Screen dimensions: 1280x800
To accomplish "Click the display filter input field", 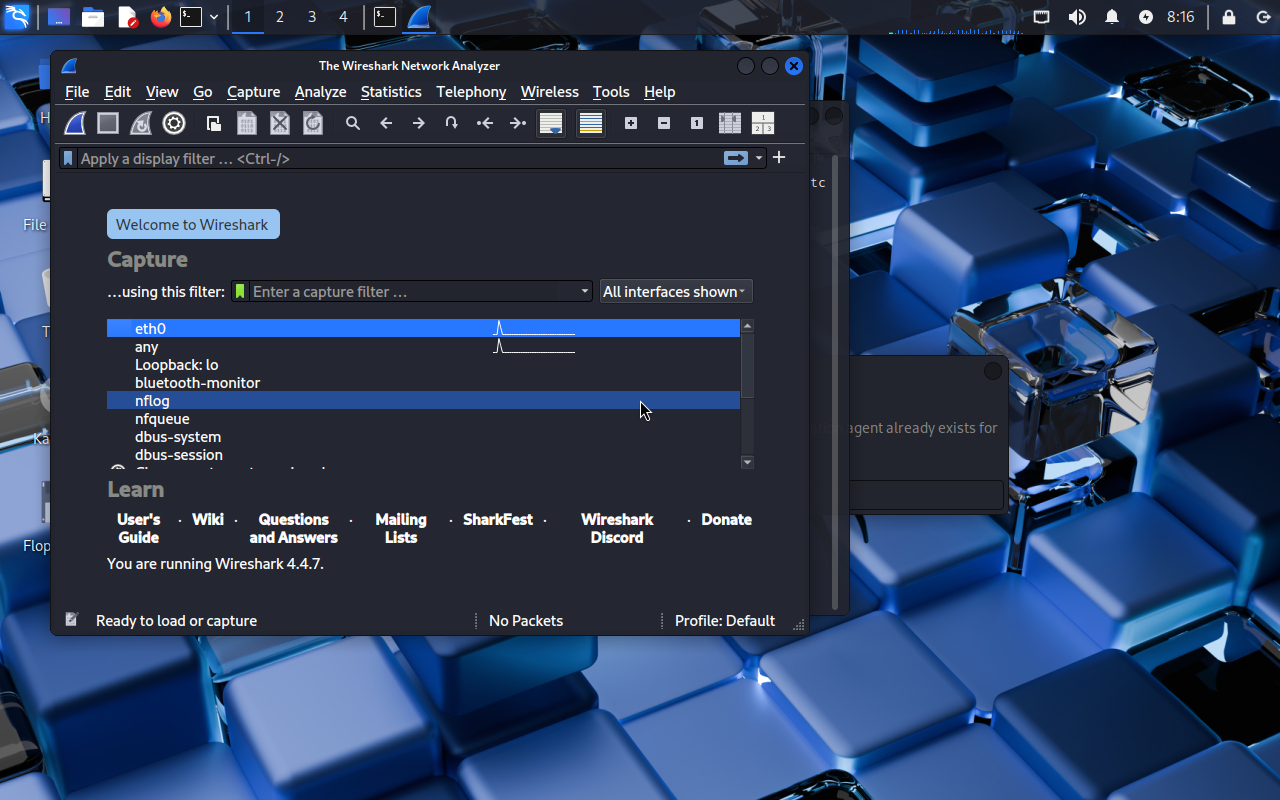I will click(x=398, y=158).
